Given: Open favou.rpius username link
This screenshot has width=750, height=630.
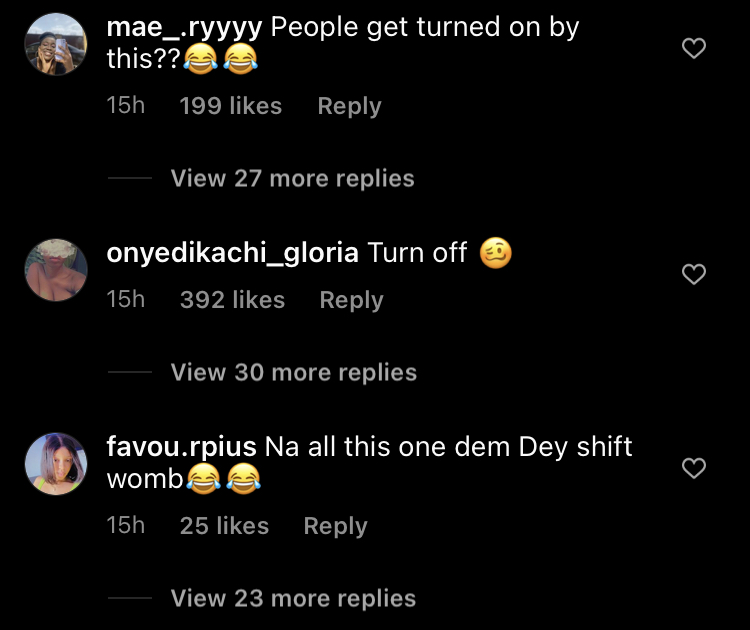Looking at the screenshot, I should 182,447.
